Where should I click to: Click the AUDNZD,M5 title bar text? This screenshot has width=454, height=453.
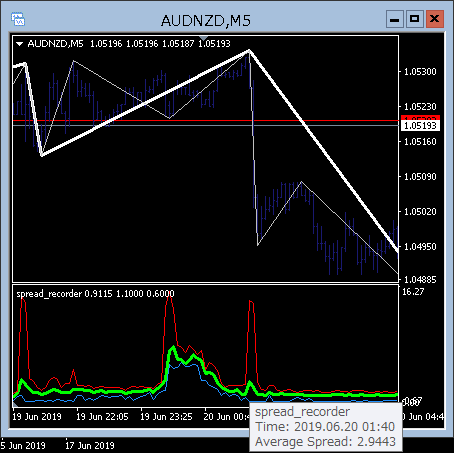(x=206, y=21)
